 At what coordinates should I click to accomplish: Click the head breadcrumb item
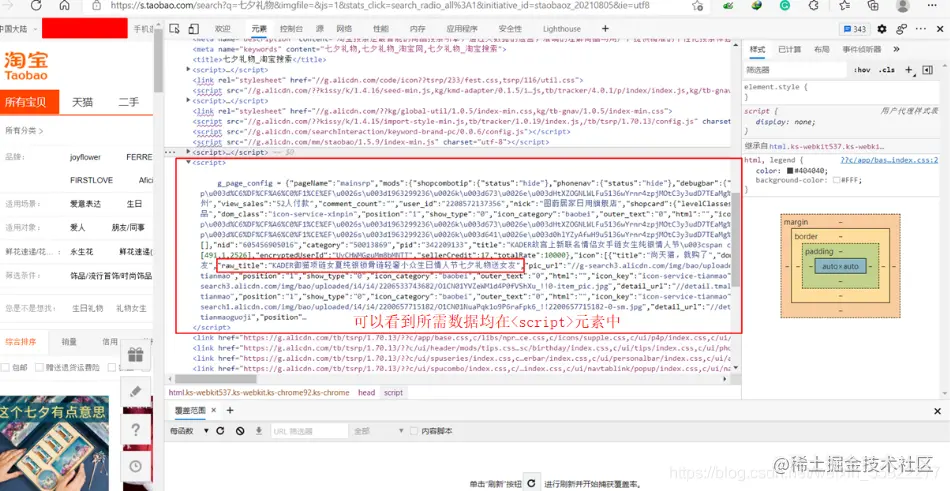click(367, 393)
